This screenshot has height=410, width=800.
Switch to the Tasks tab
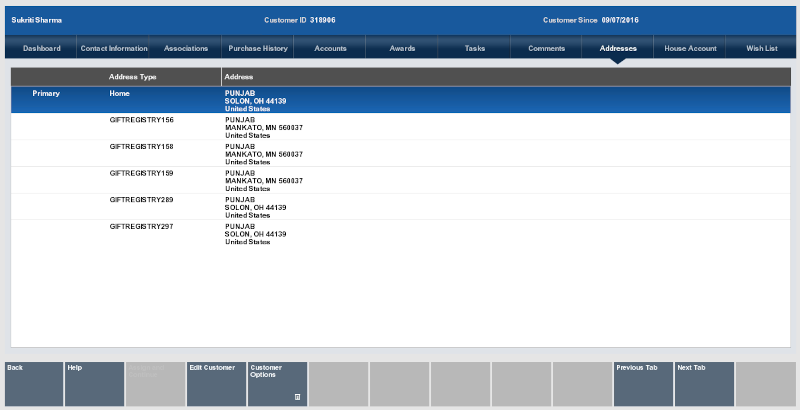tap(474, 48)
